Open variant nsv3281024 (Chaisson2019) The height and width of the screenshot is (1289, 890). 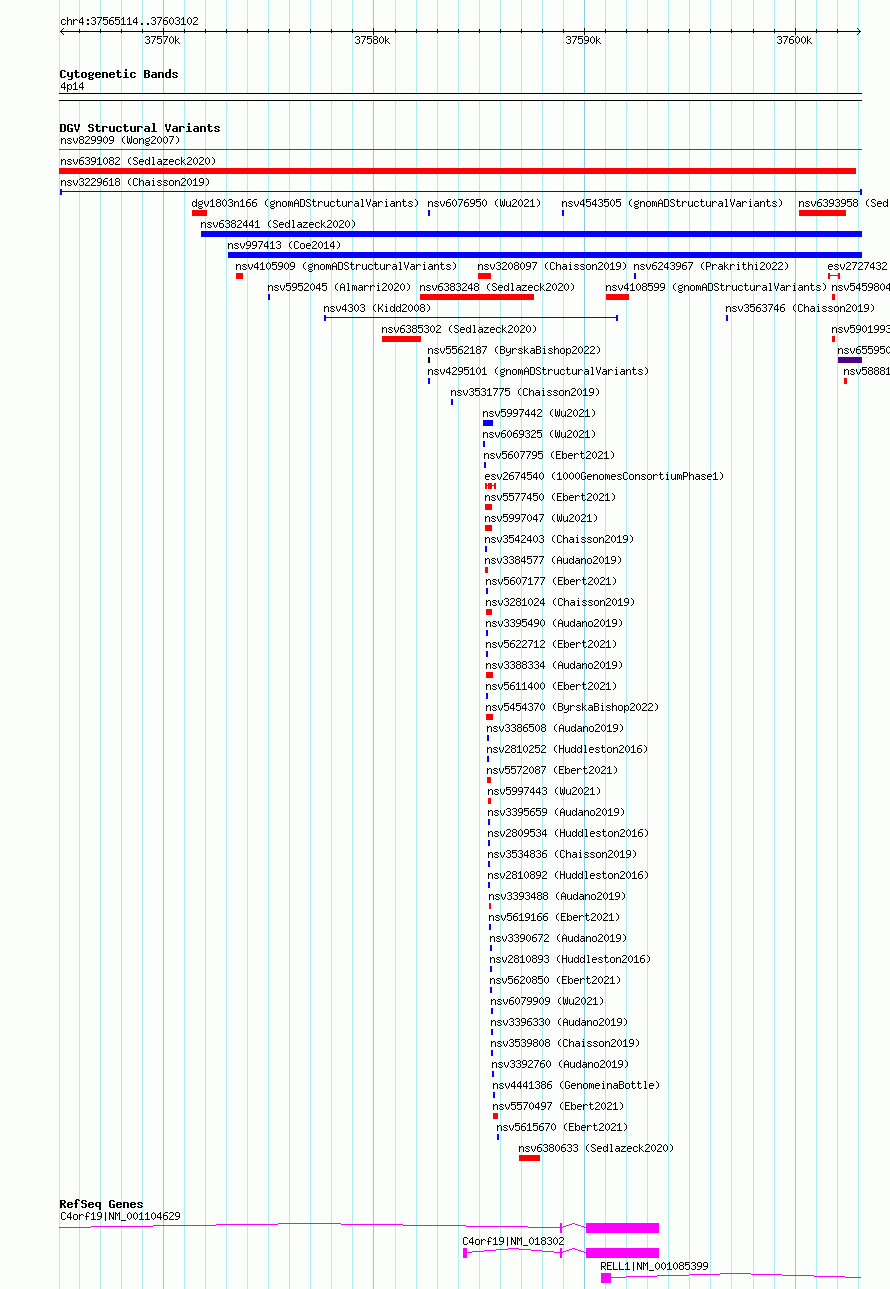click(561, 602)
